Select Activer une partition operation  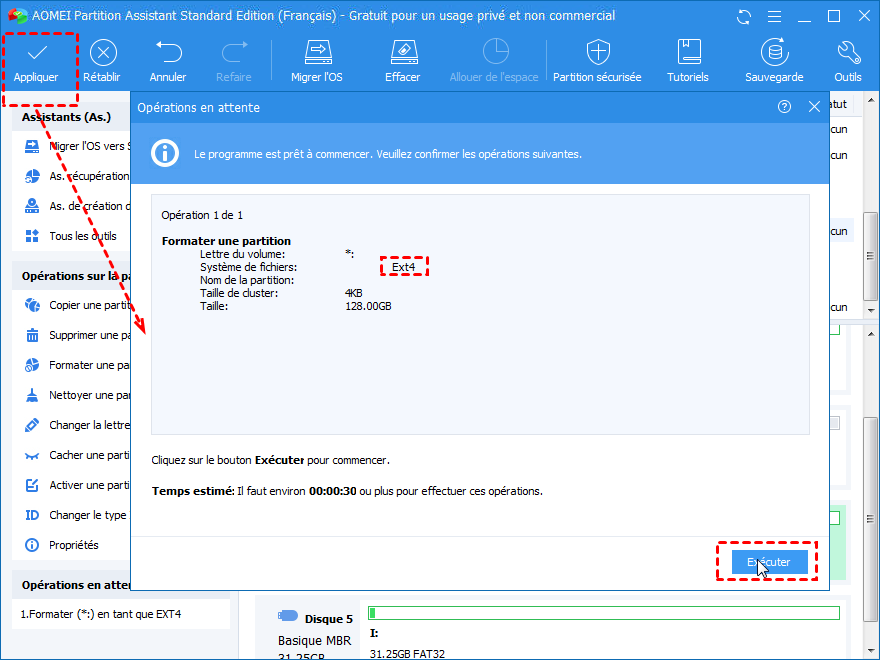tap(77, 485)
